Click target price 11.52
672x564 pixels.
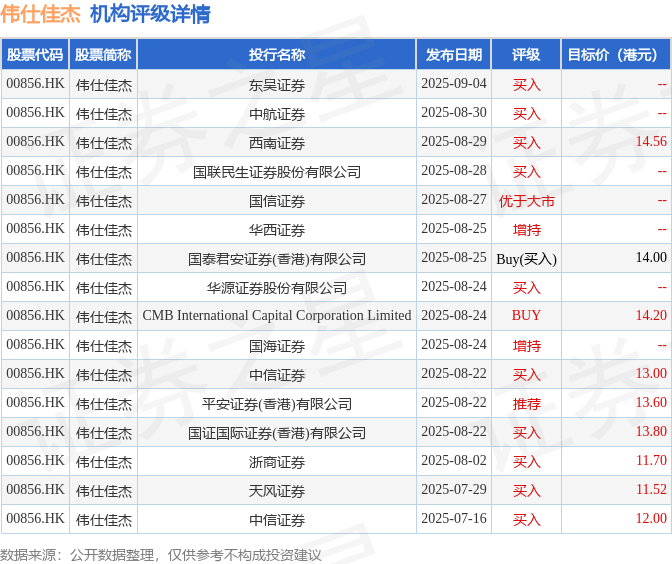pyautogui.click(x=651, y=489)
